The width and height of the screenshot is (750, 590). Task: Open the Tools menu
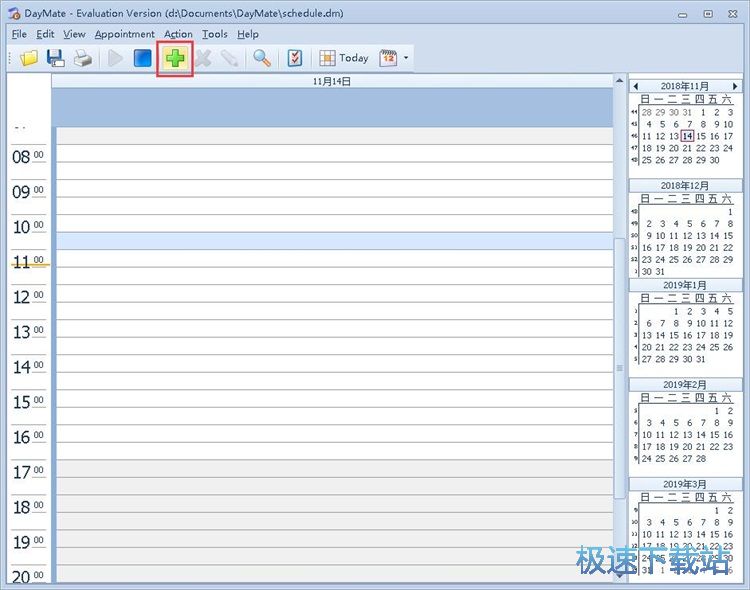[214, 34]
